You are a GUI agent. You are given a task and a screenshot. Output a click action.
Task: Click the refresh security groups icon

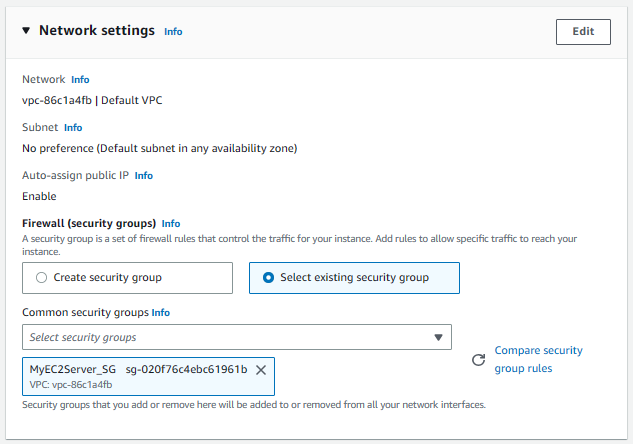coord(478,360)
